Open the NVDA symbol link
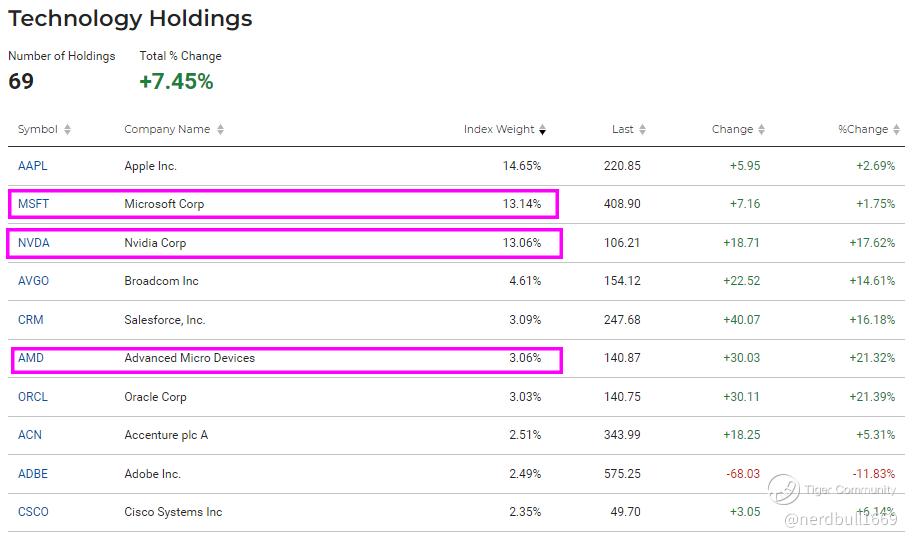Viewport: 915px width, 540px height. [33, 243]
